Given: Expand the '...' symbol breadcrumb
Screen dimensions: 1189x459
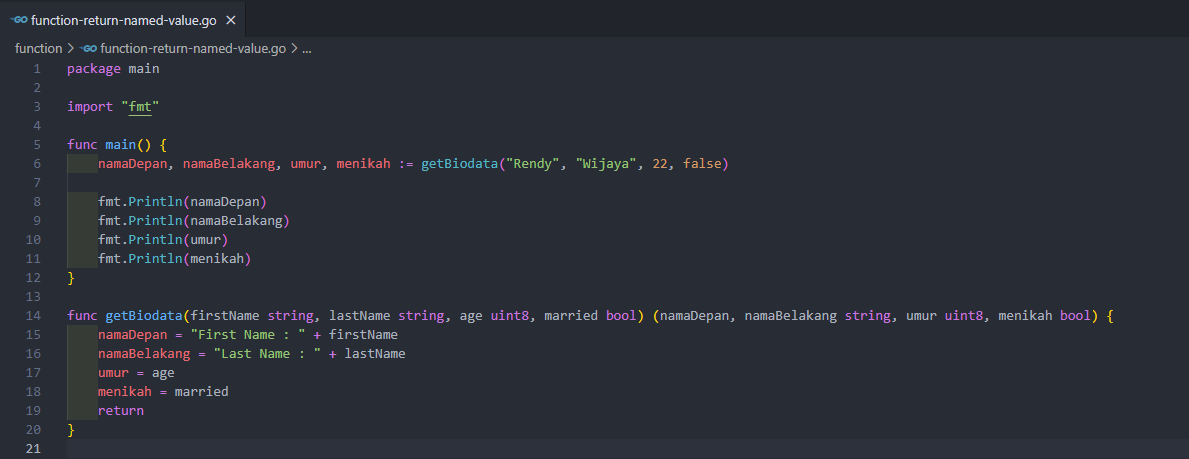Looking at the screenshot, I should point(307,49).
